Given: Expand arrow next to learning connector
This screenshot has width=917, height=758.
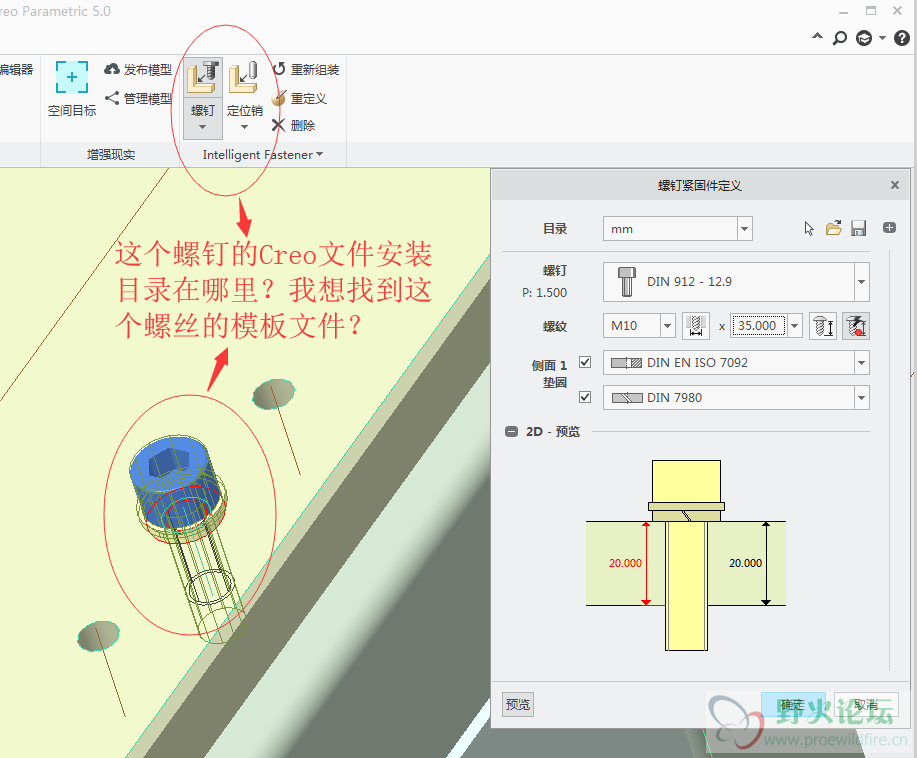Looking at the screenshot, I should [x=882, y=39].
